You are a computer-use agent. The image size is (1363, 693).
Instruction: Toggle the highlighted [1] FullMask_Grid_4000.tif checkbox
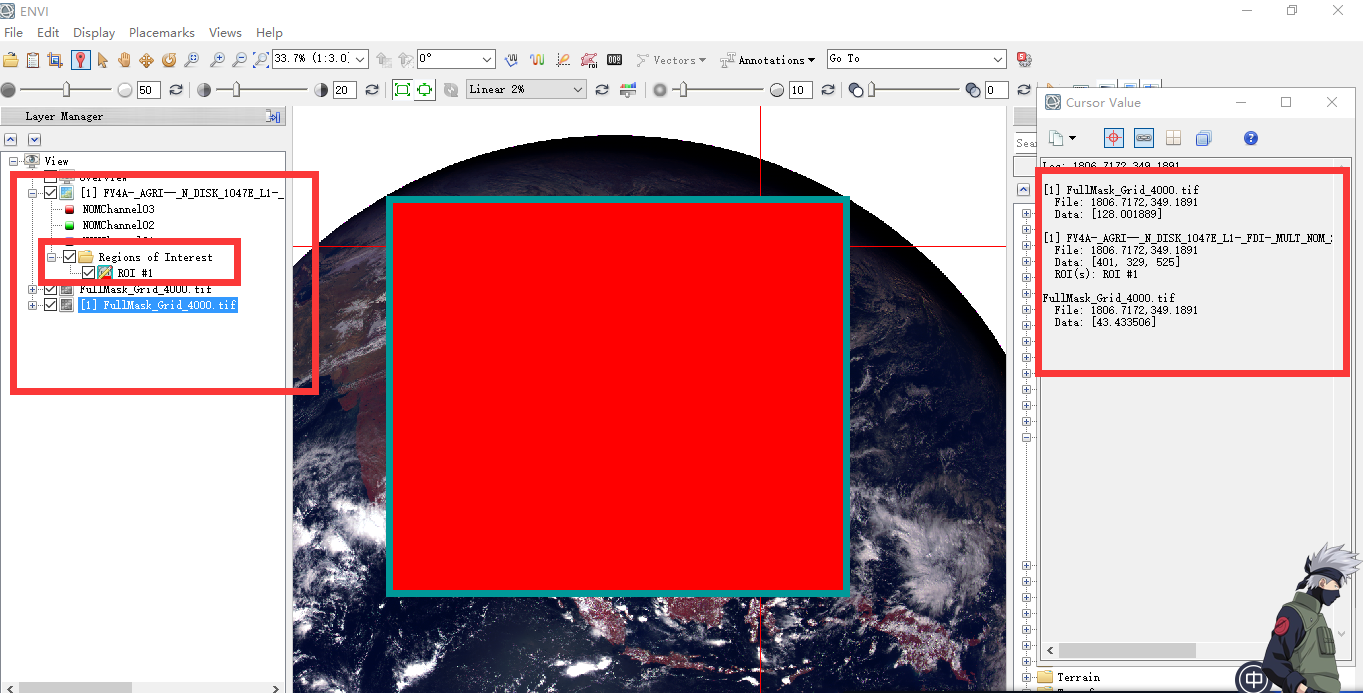point(50,305)
